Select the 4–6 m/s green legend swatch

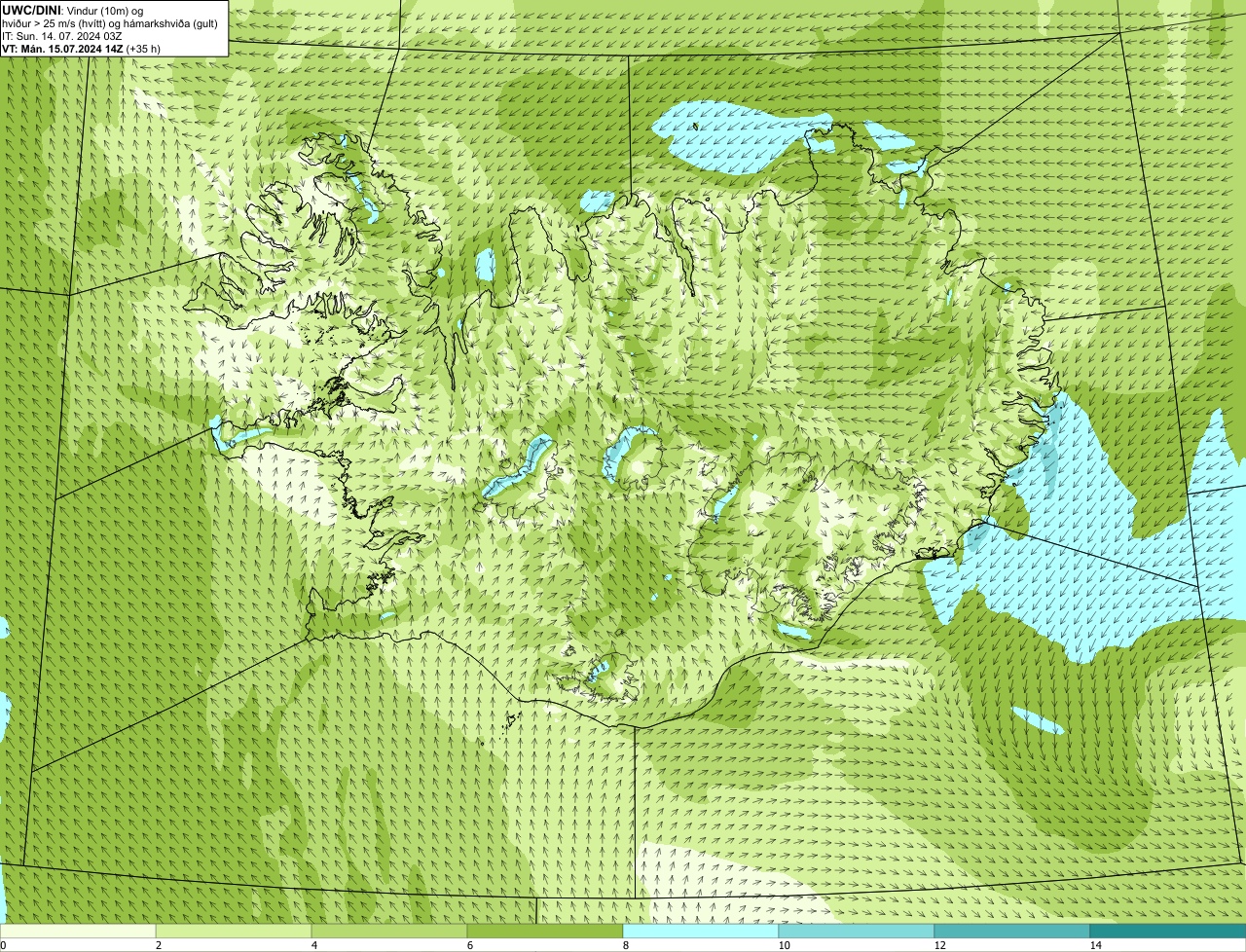(389, 931)
